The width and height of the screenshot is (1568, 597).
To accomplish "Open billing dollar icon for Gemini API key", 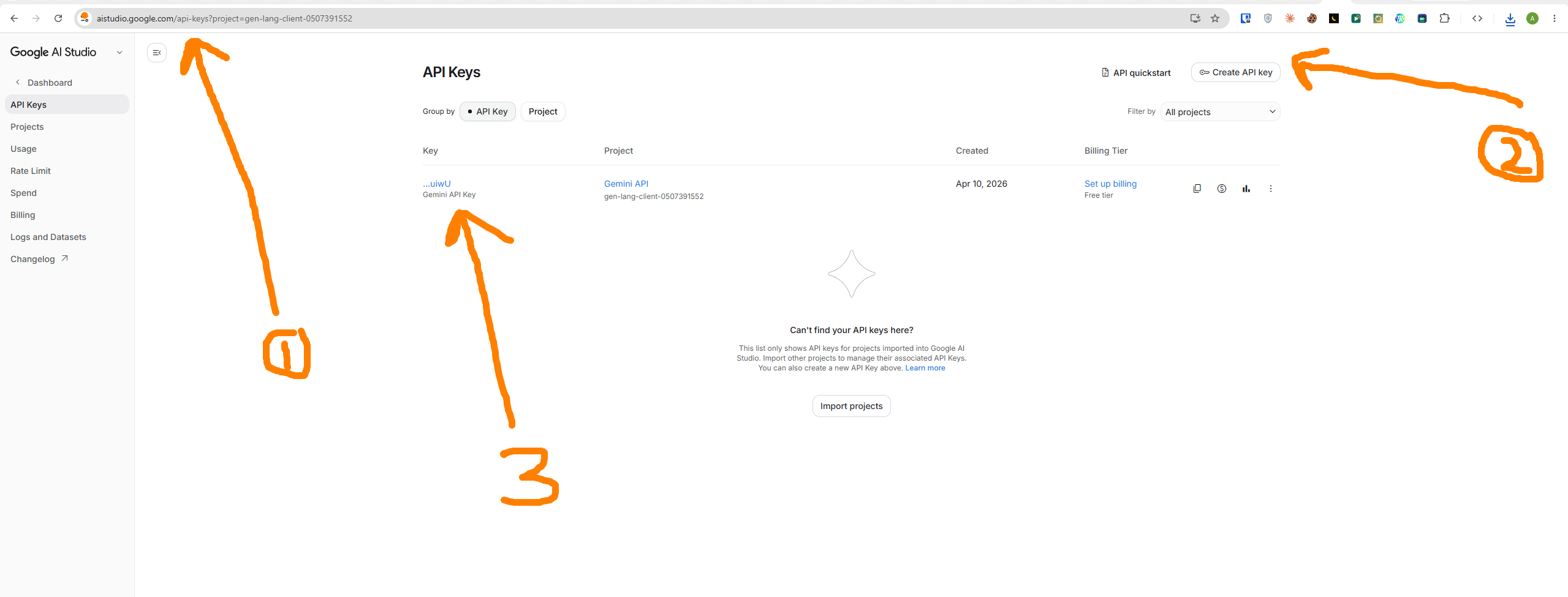I will point(1221,189).
